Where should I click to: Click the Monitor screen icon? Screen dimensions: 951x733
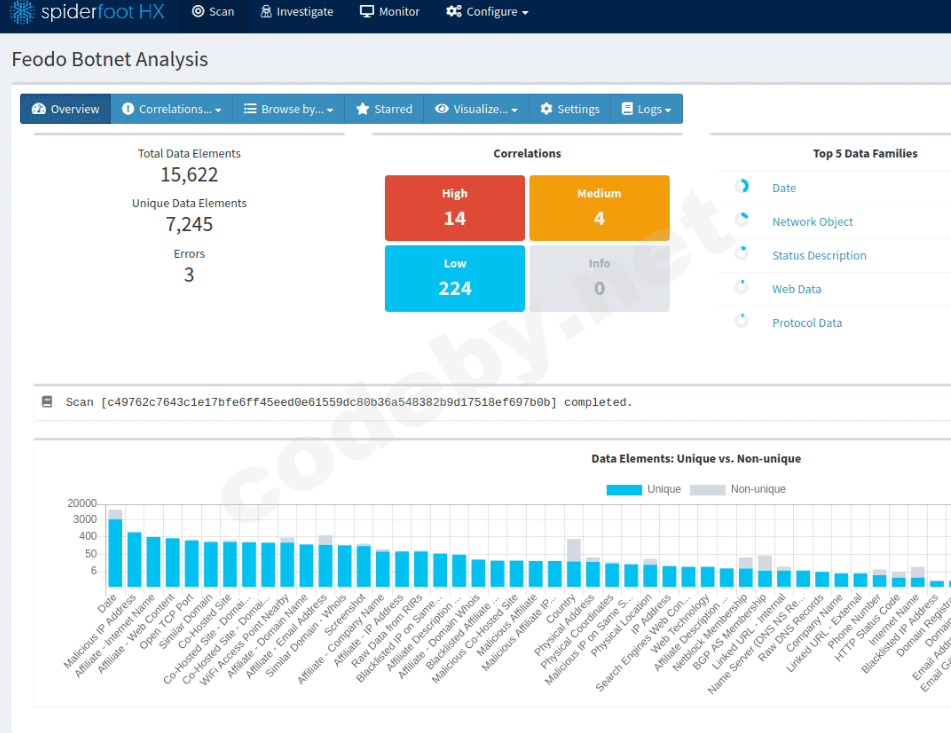point(367,12)
